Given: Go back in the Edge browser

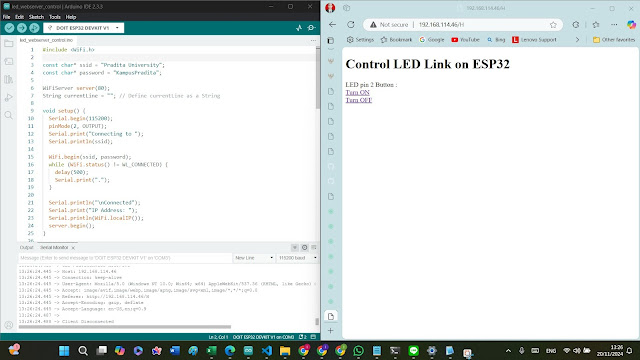Looking at the screenshot, I should (332, 24).
